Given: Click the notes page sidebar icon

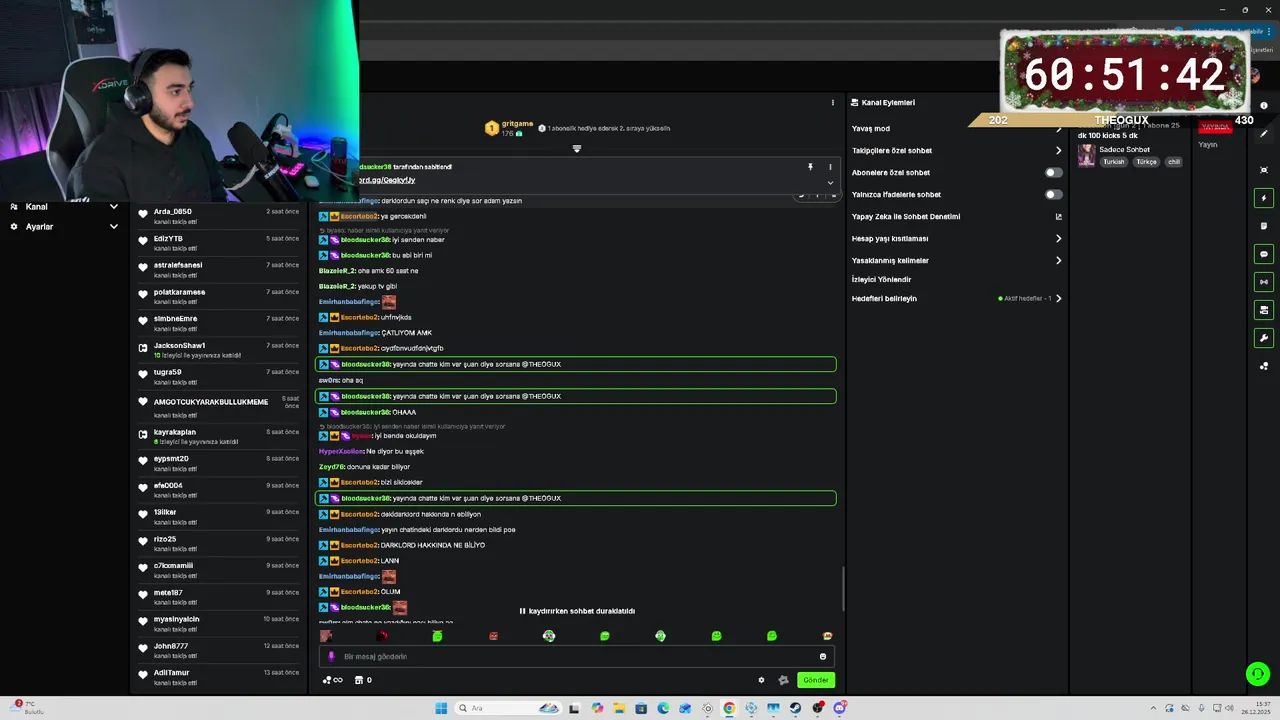Looking at the screenshot, I should [1264, 226].
